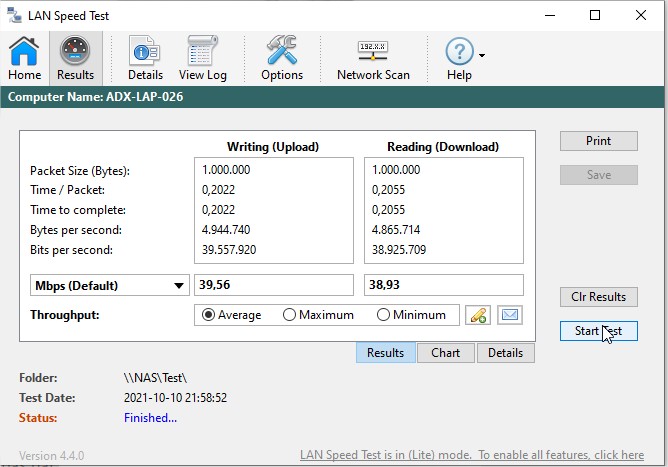This screenshot has height=467, width=668.
Task: Click download Bytes per second 4.865.714
Action: 396,230
